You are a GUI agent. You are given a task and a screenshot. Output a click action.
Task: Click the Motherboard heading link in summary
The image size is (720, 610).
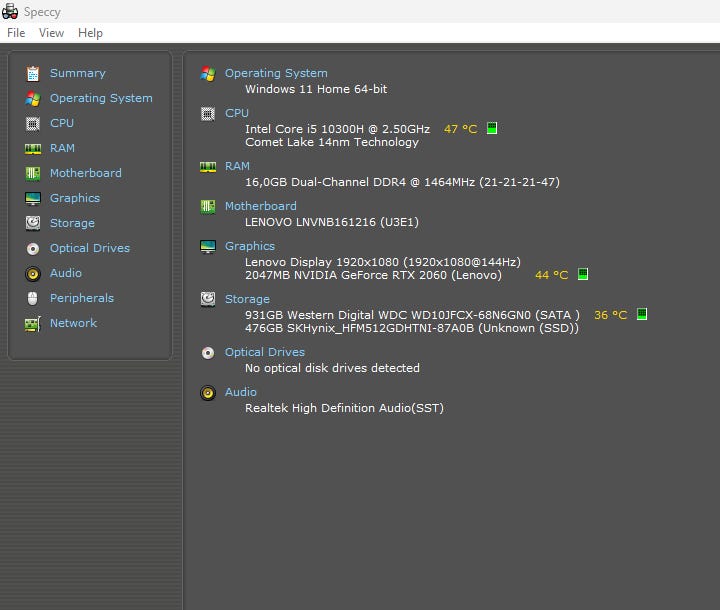coord(260,206)
